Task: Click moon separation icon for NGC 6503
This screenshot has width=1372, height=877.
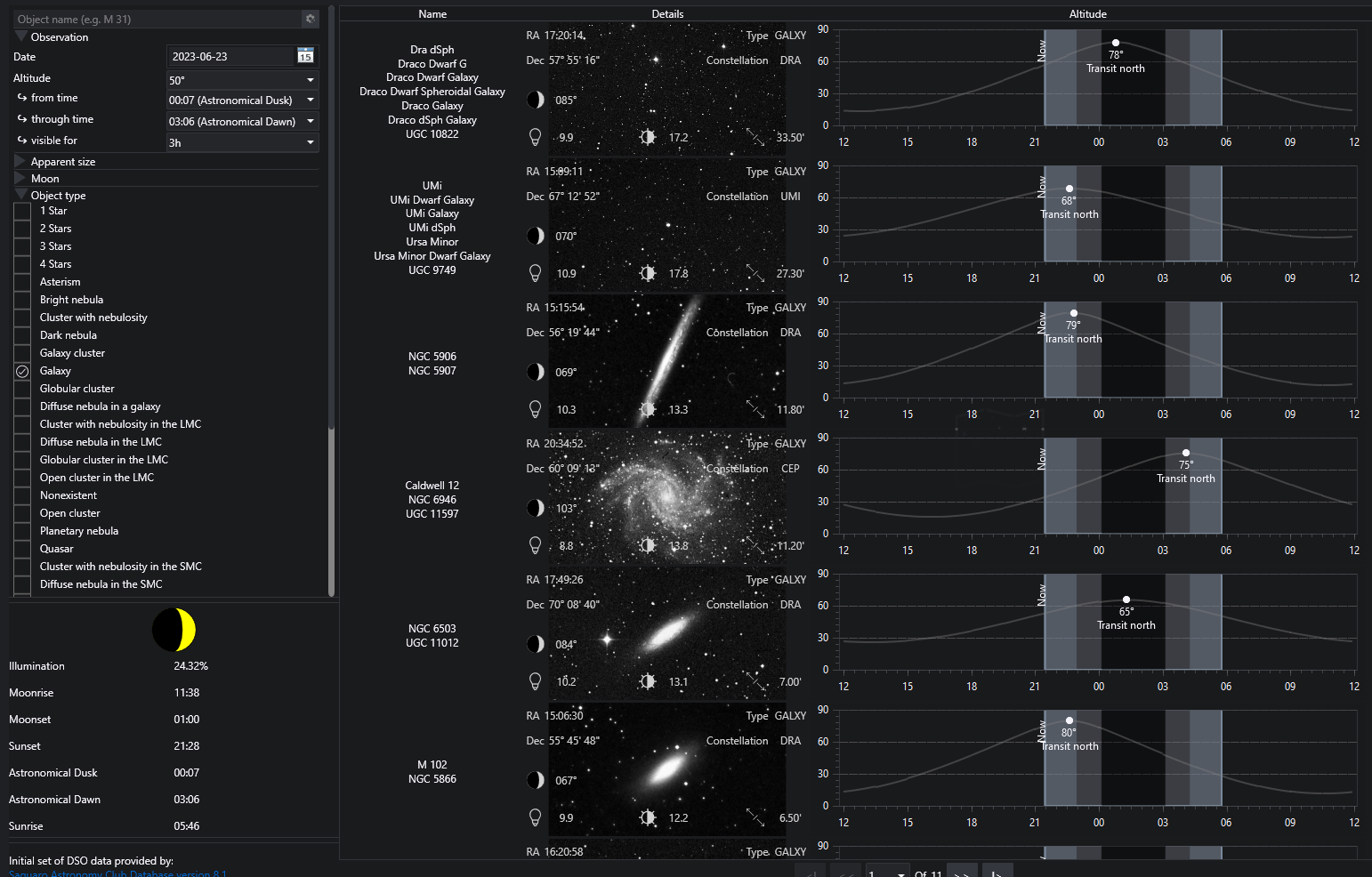Action: [536, 644]
